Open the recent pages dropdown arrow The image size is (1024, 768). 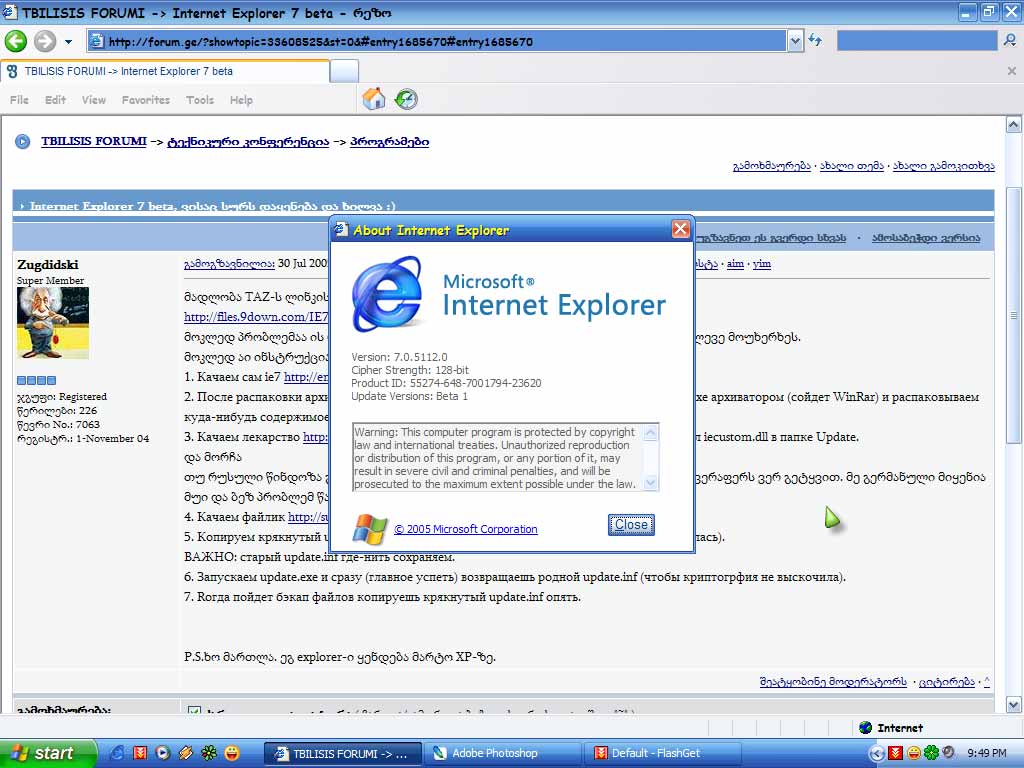coord(69,42)
